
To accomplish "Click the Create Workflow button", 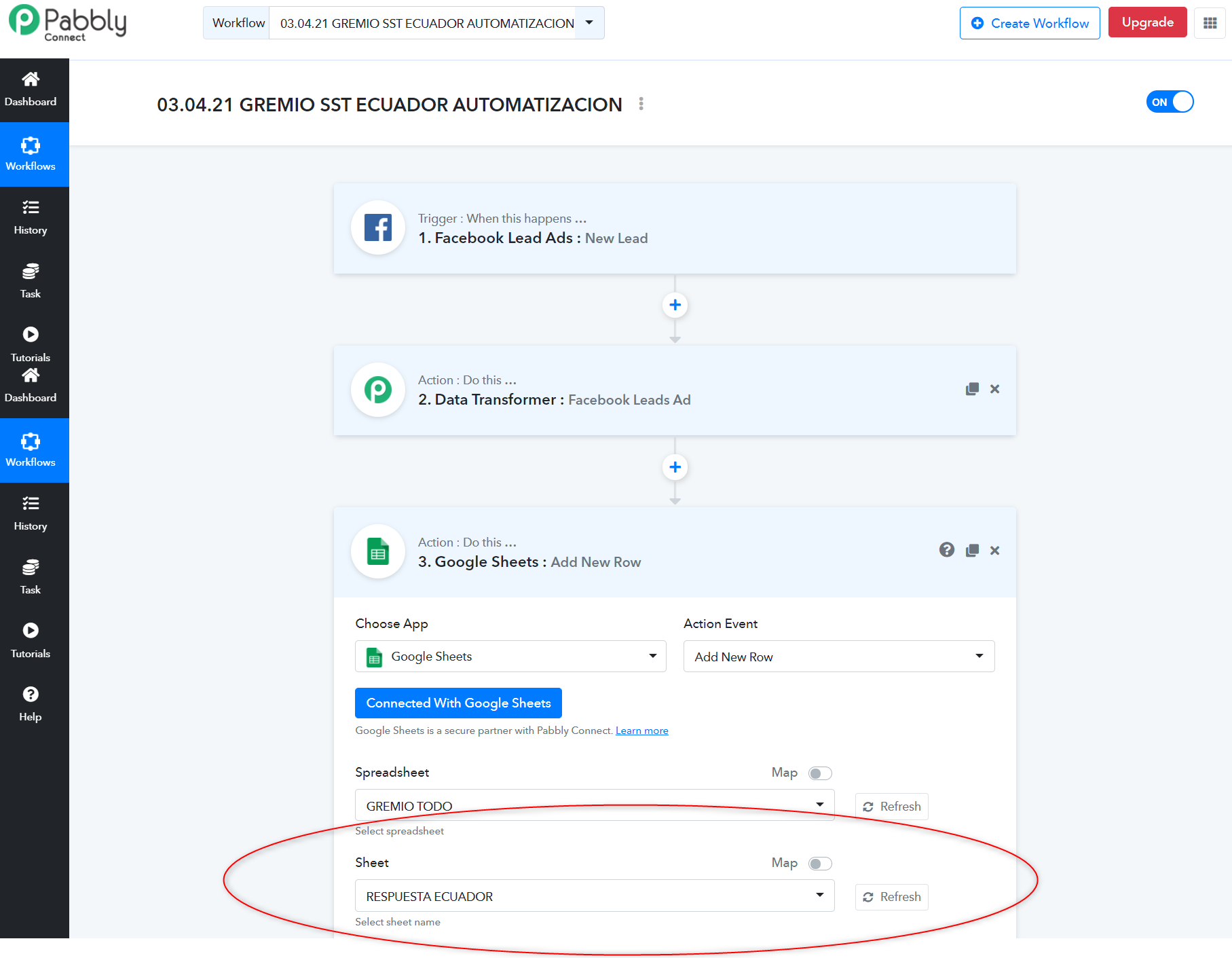I will (1030, 23).
